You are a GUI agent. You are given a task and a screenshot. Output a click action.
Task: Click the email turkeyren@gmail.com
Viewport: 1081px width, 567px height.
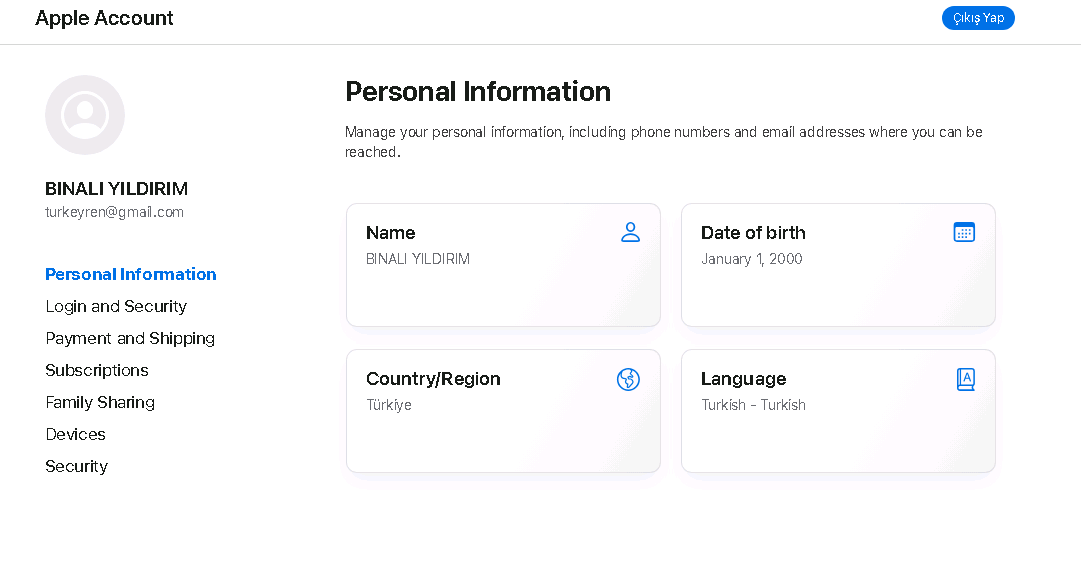coord(114,212)
